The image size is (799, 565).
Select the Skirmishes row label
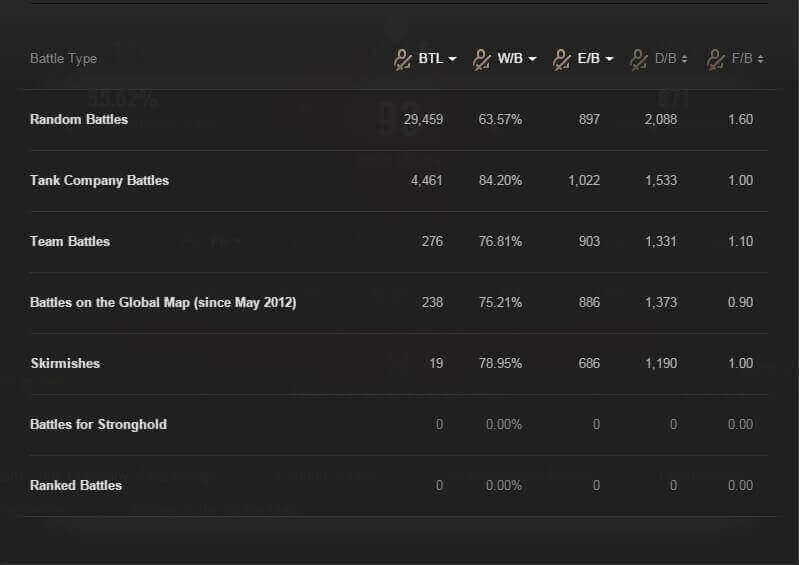65,363
